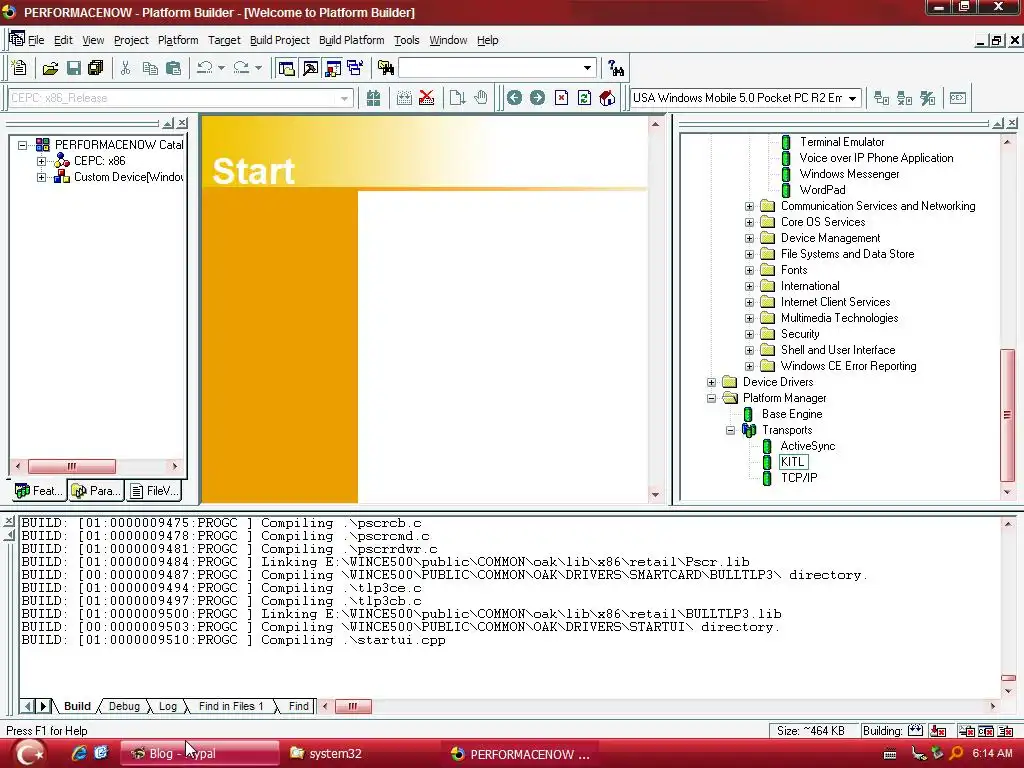Select the WordPad catalog item
Image resolution: width=1024 pixels, height=768 pixels.
point(822,190)
